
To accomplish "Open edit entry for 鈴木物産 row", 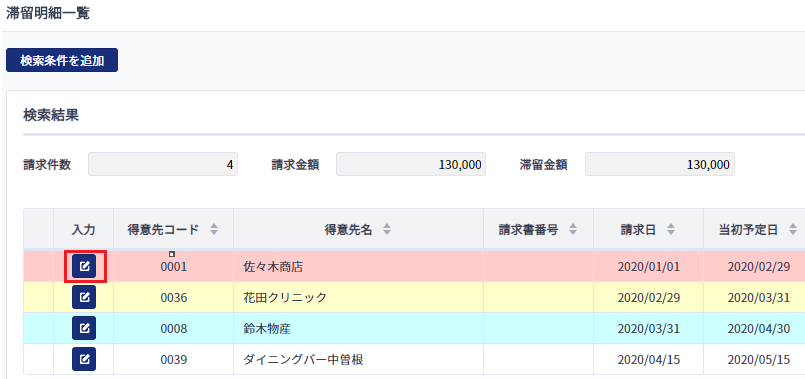I will tap(84, 328).
